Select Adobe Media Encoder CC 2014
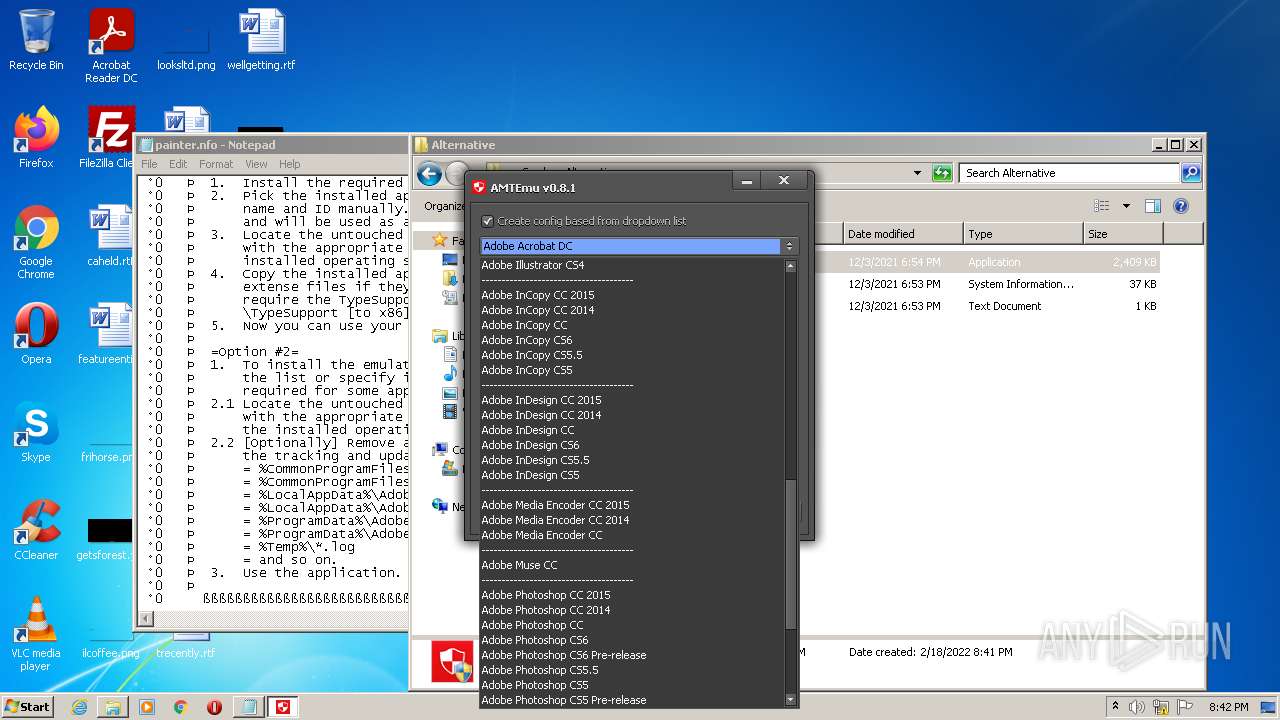Viewport: 1280px width, 720px height. (631, 520)
